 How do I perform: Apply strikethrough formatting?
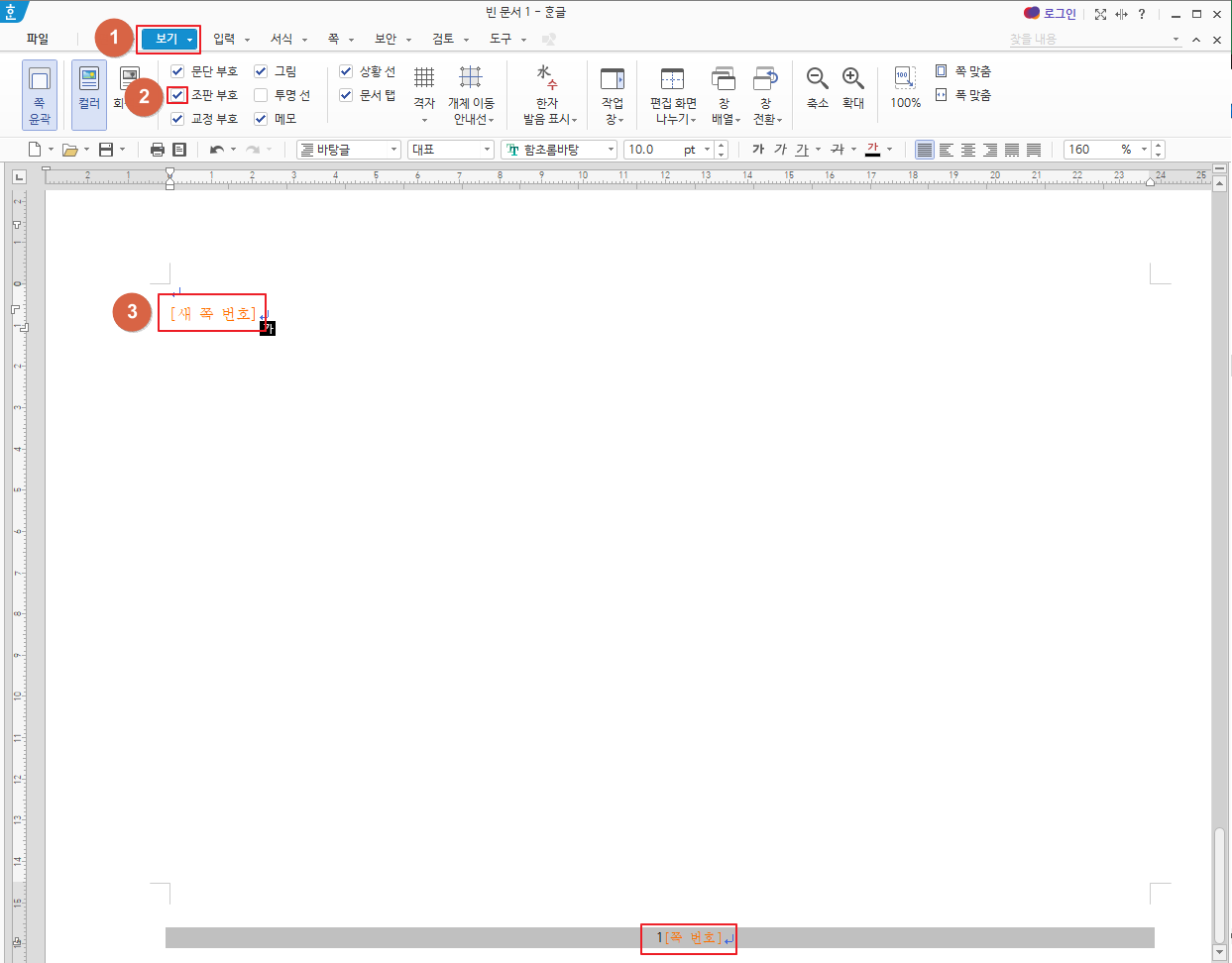(x=838, y=150)
